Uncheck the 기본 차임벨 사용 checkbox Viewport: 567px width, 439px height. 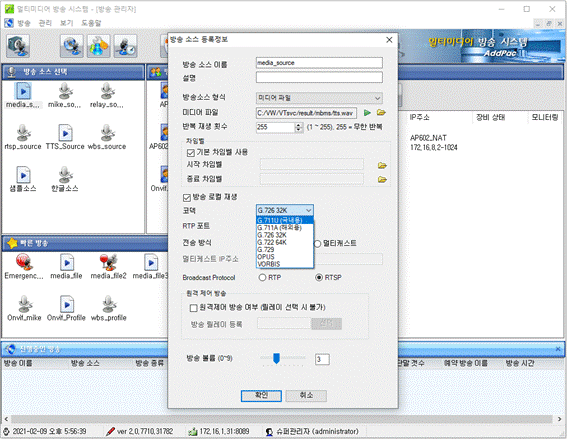(x=191, y=152)
